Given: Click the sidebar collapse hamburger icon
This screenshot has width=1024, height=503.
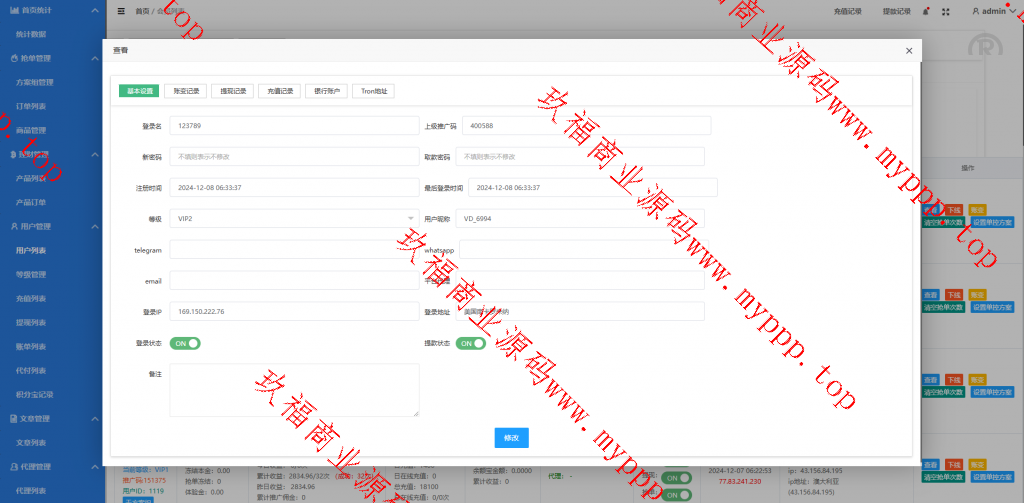Looking at the screenshot, I should pos(121,11).
